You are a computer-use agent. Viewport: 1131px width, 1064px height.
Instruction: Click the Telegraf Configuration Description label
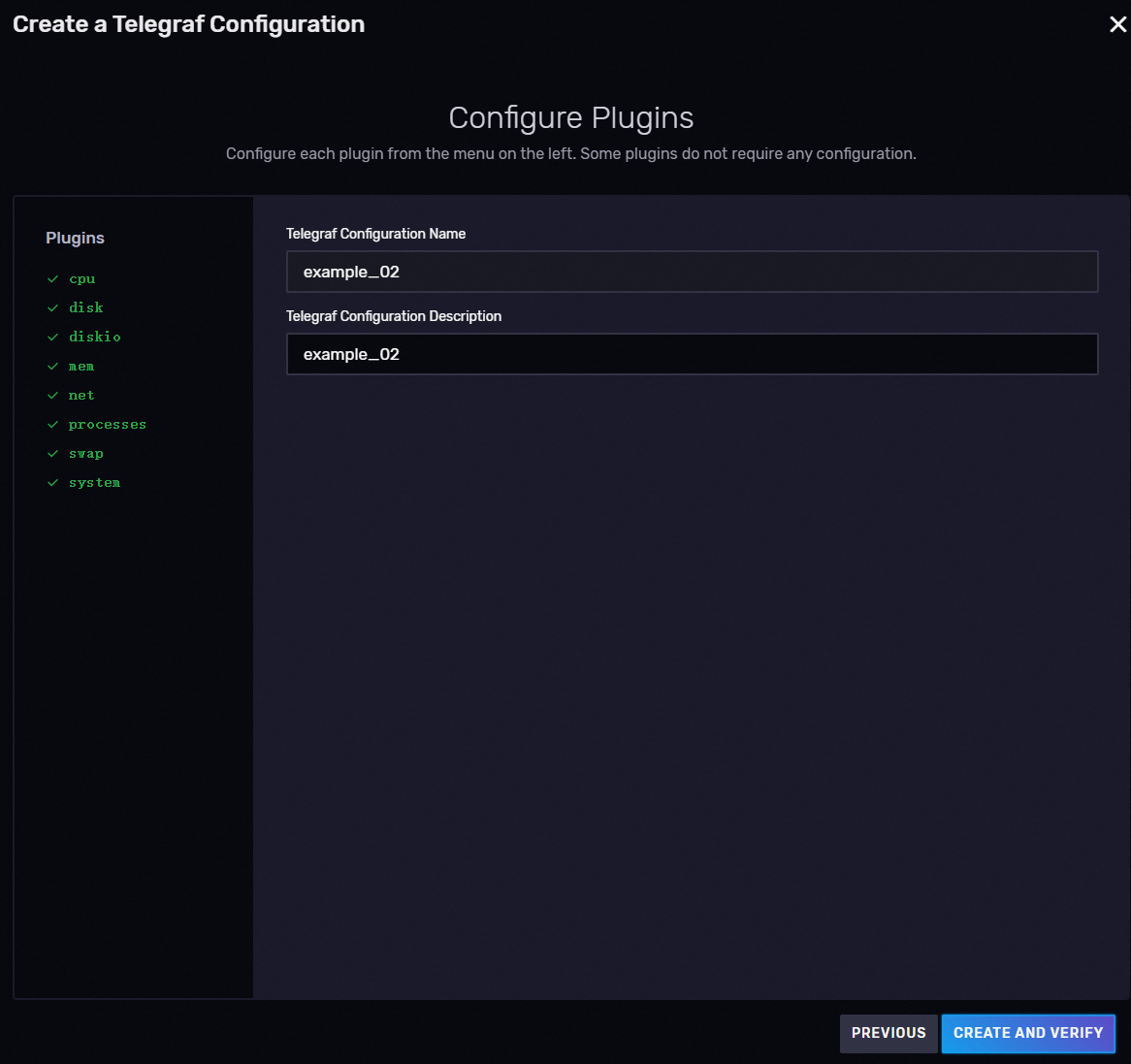tap(394, 316)
